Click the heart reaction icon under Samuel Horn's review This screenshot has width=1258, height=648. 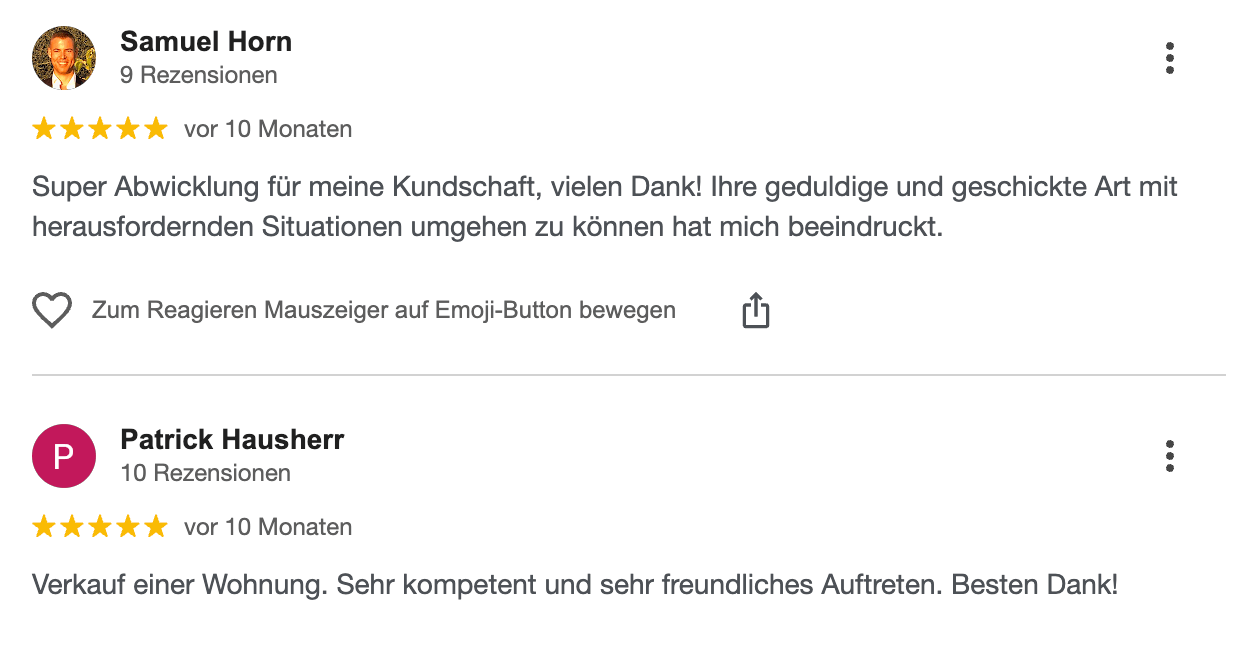(x=52, y=311)
